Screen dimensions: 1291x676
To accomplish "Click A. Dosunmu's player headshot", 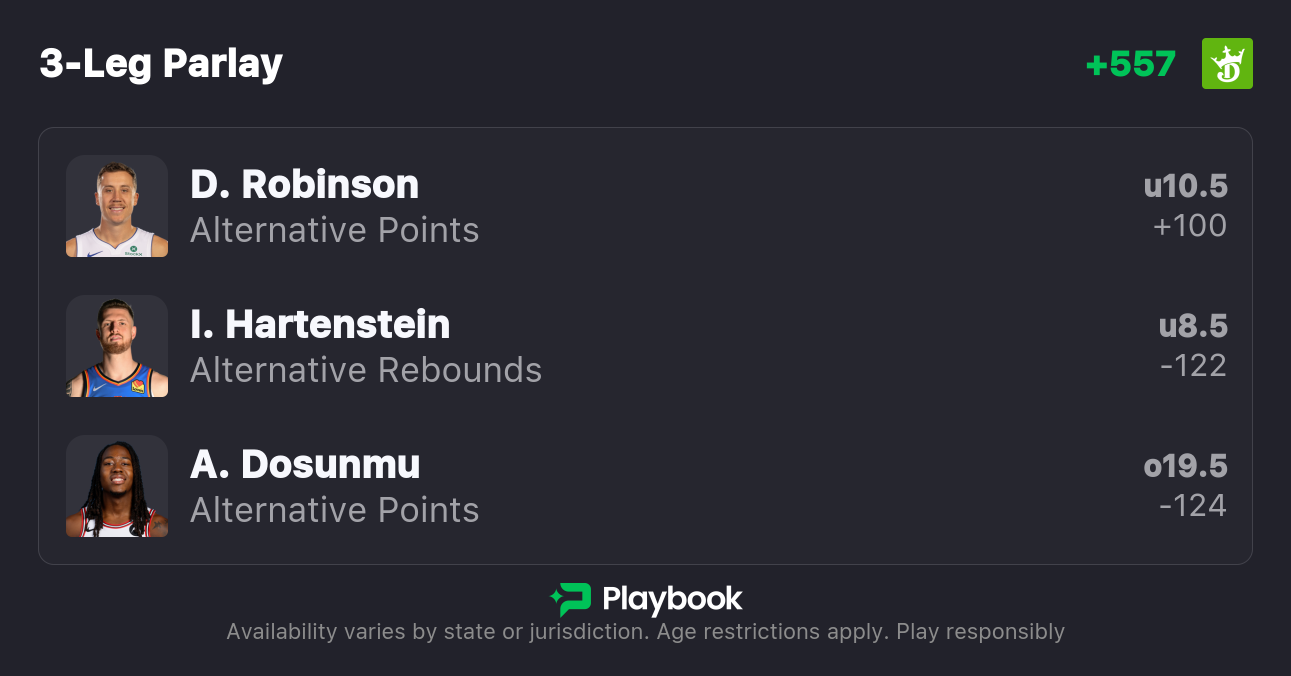I will click(117, 486).
